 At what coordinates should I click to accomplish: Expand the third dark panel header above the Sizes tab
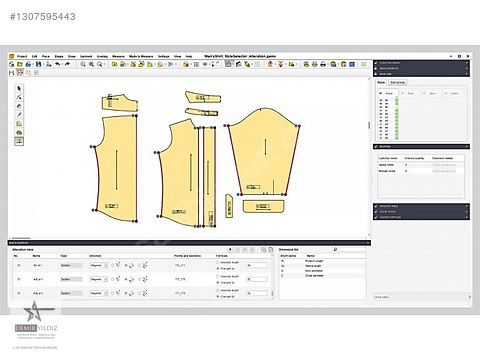point(421,74)
